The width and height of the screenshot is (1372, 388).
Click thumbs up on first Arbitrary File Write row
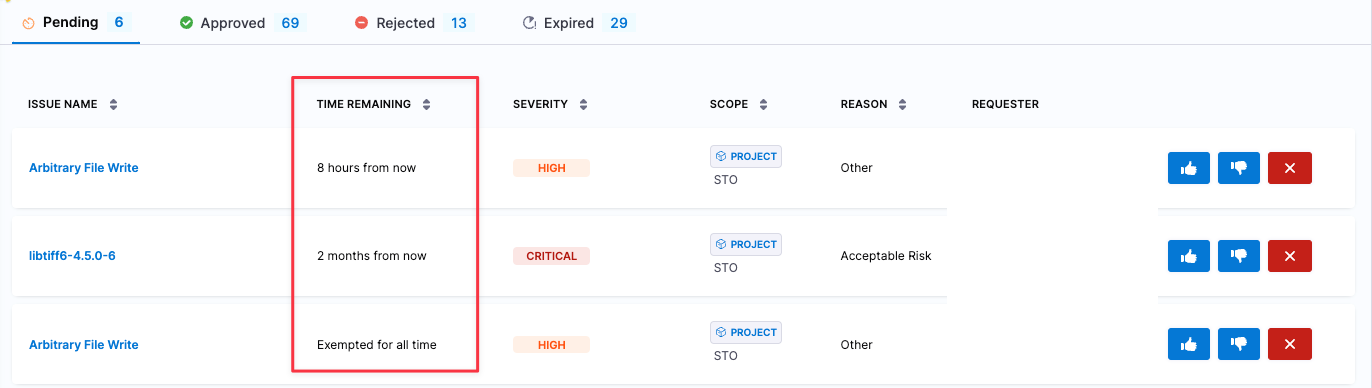pyautogui.click(x=1189, y=168)
